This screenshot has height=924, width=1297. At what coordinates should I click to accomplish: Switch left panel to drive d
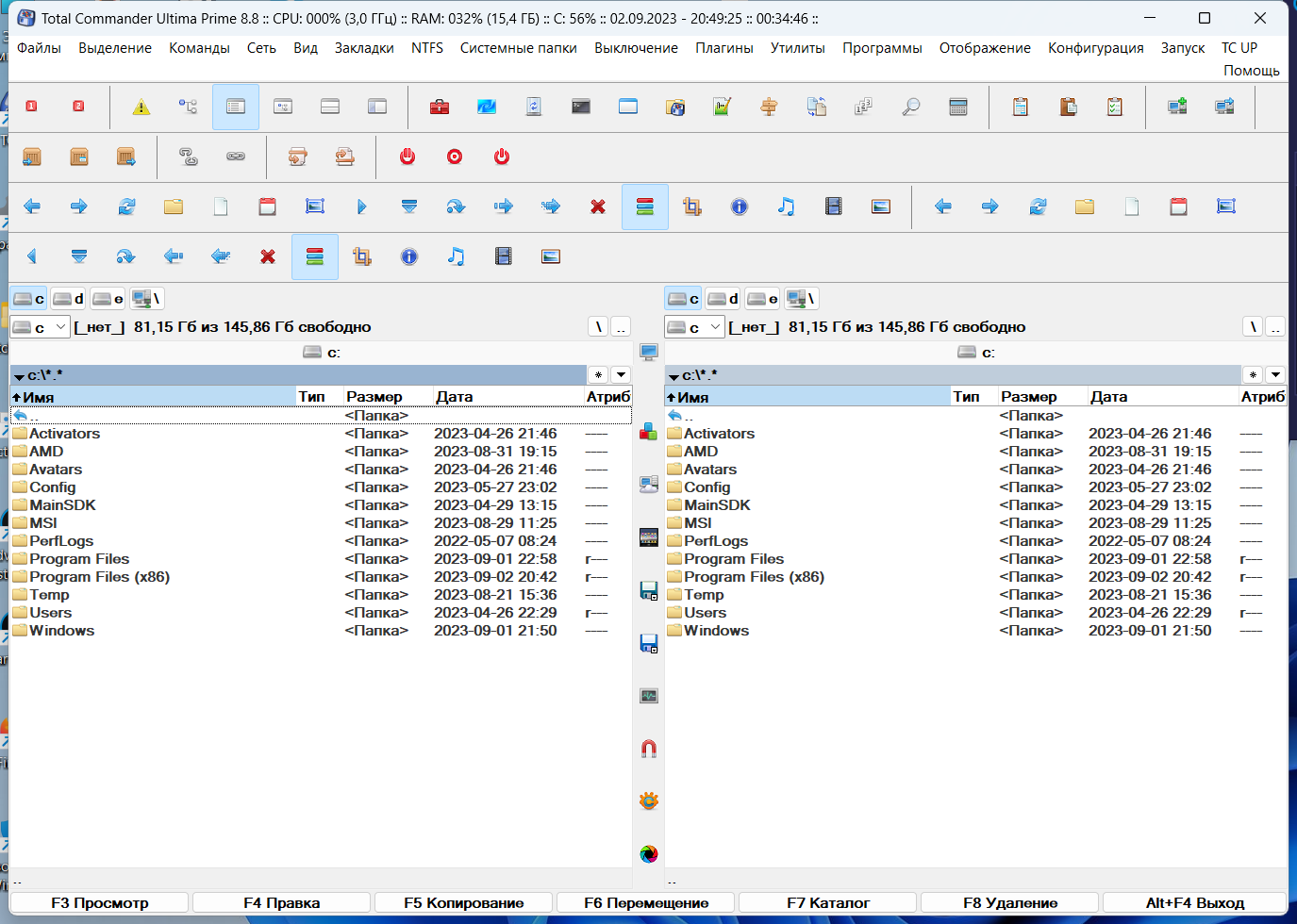point(69,299)
